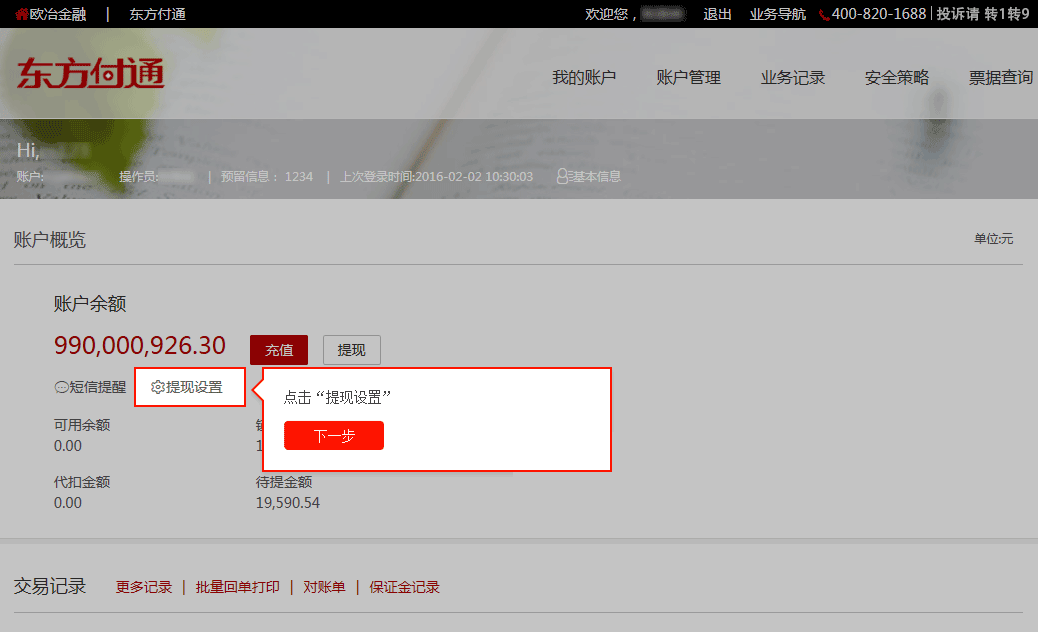The image size is (1038, 632).
Task: Click the 更多记录 link
Action: (x=144, y=587)
